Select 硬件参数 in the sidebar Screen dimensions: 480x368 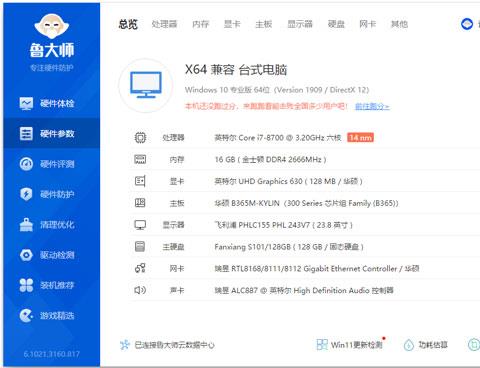point(52,134)
